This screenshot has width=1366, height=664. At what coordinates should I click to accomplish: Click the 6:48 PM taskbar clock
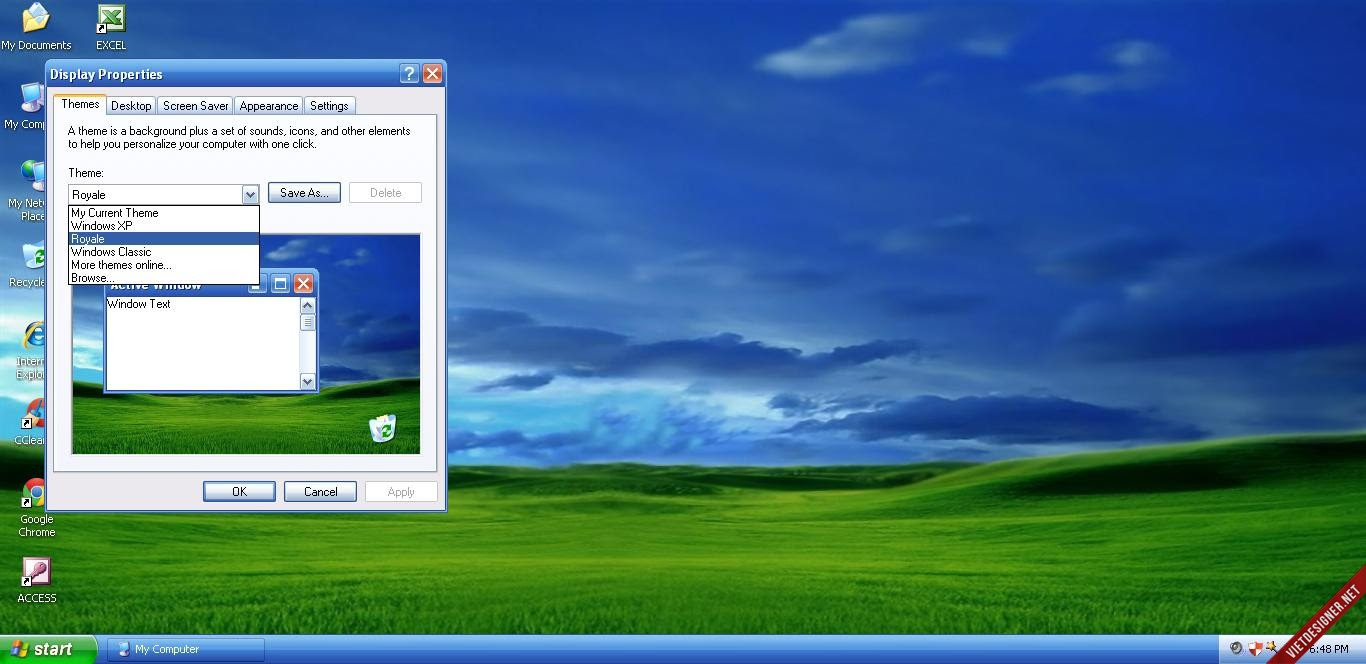click(x=1328, y=649)
